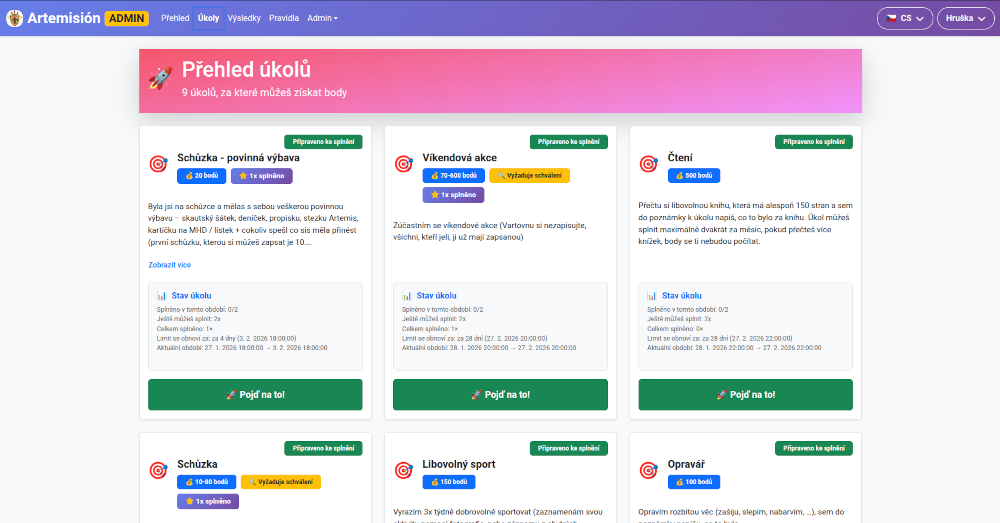Go to the Přehled nav item
This screenshot has width=1000, height=523.
click(x=175, y=18)
